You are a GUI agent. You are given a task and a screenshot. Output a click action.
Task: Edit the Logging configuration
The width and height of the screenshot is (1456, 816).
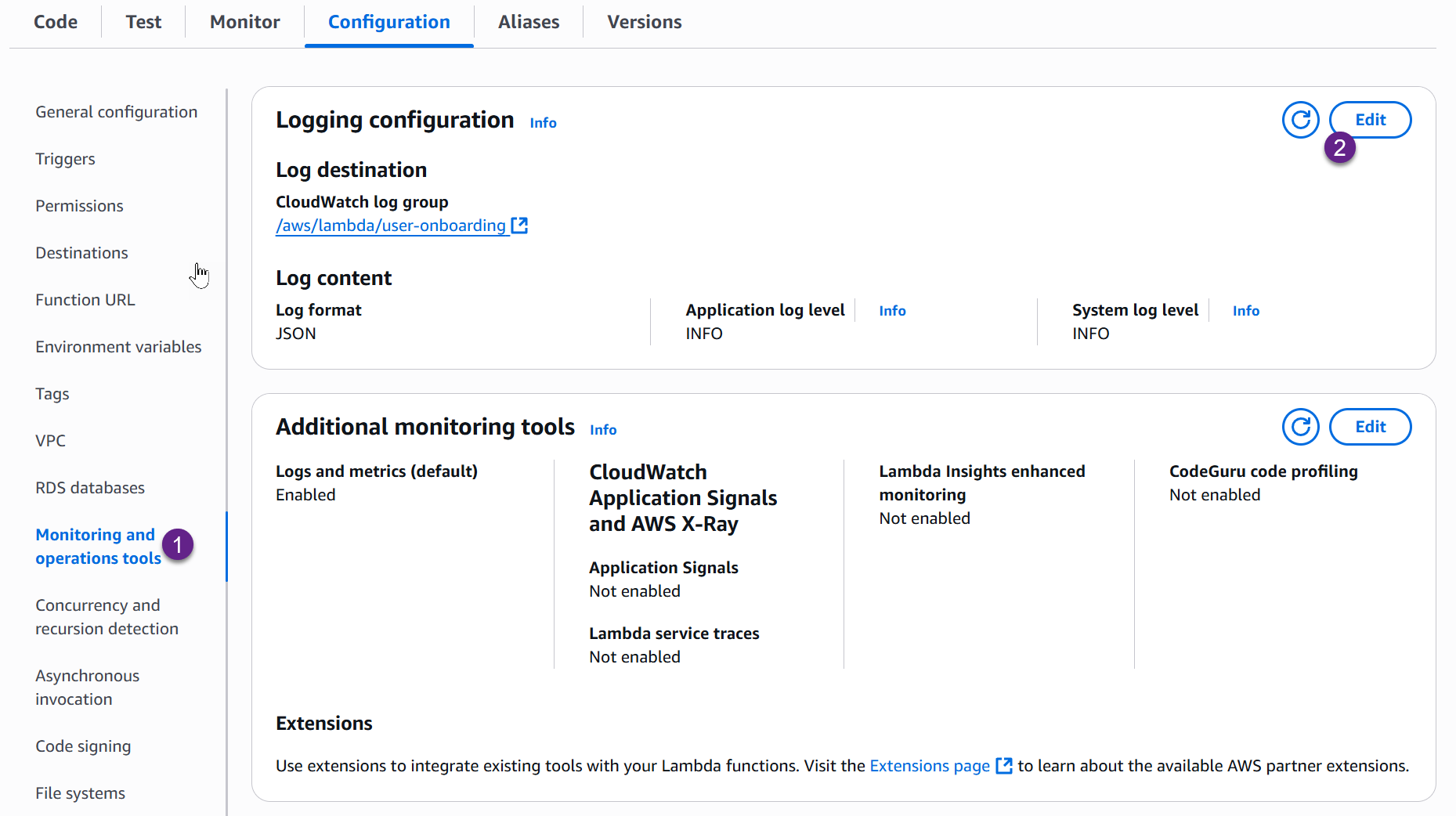1370,119
